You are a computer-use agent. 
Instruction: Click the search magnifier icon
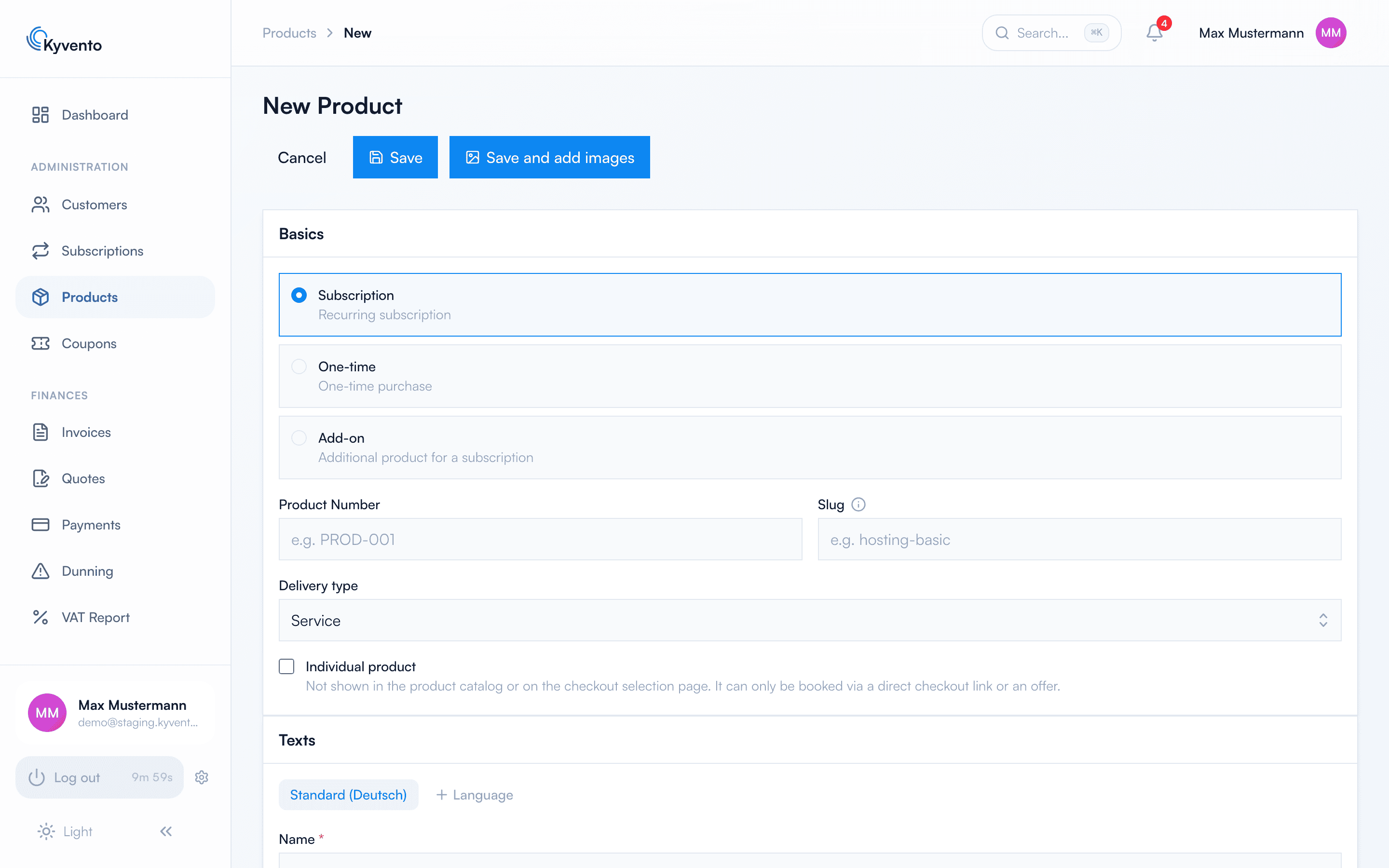click(1002, 33)
